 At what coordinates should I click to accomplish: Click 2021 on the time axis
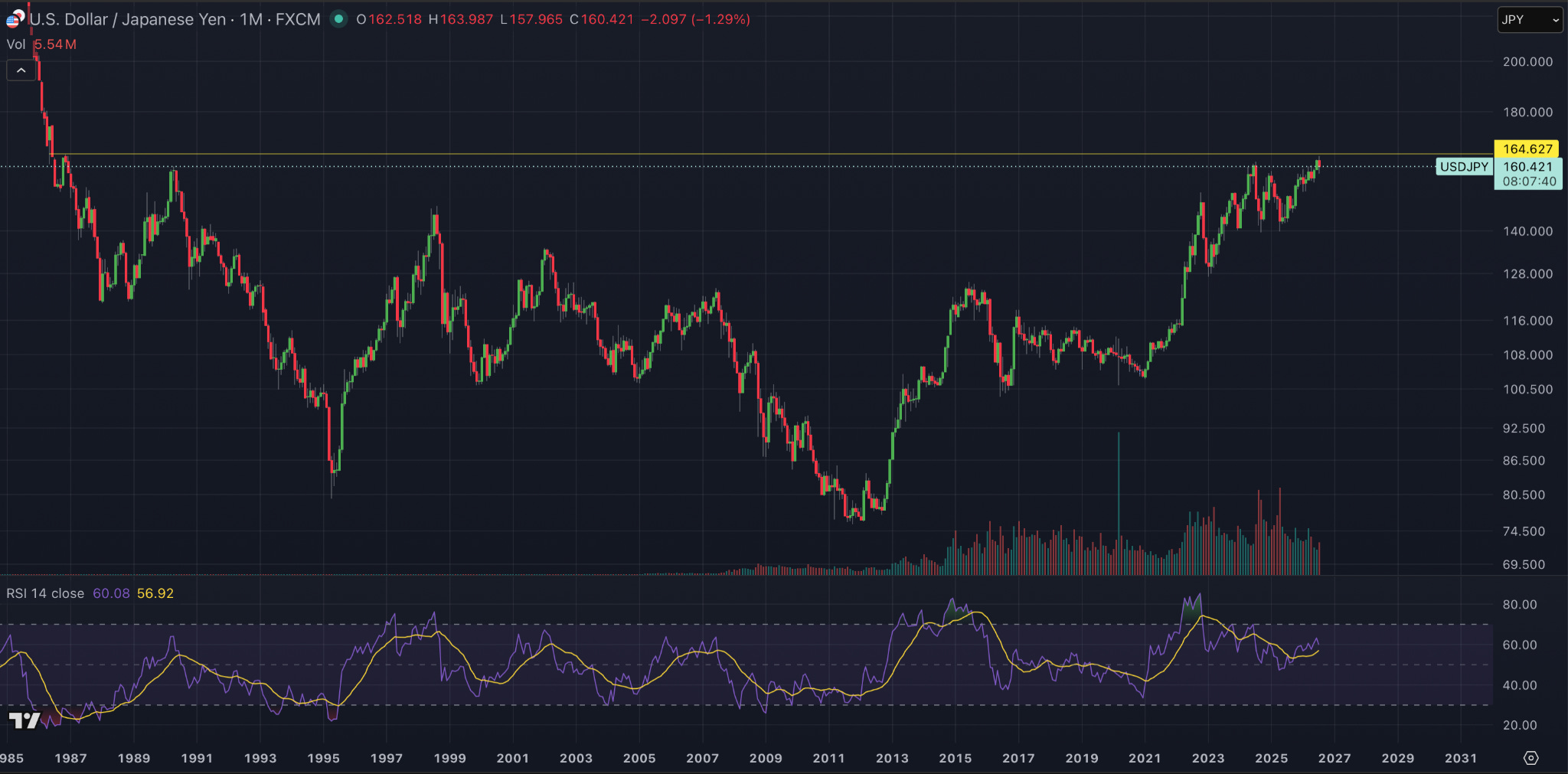click(1145, 758)
